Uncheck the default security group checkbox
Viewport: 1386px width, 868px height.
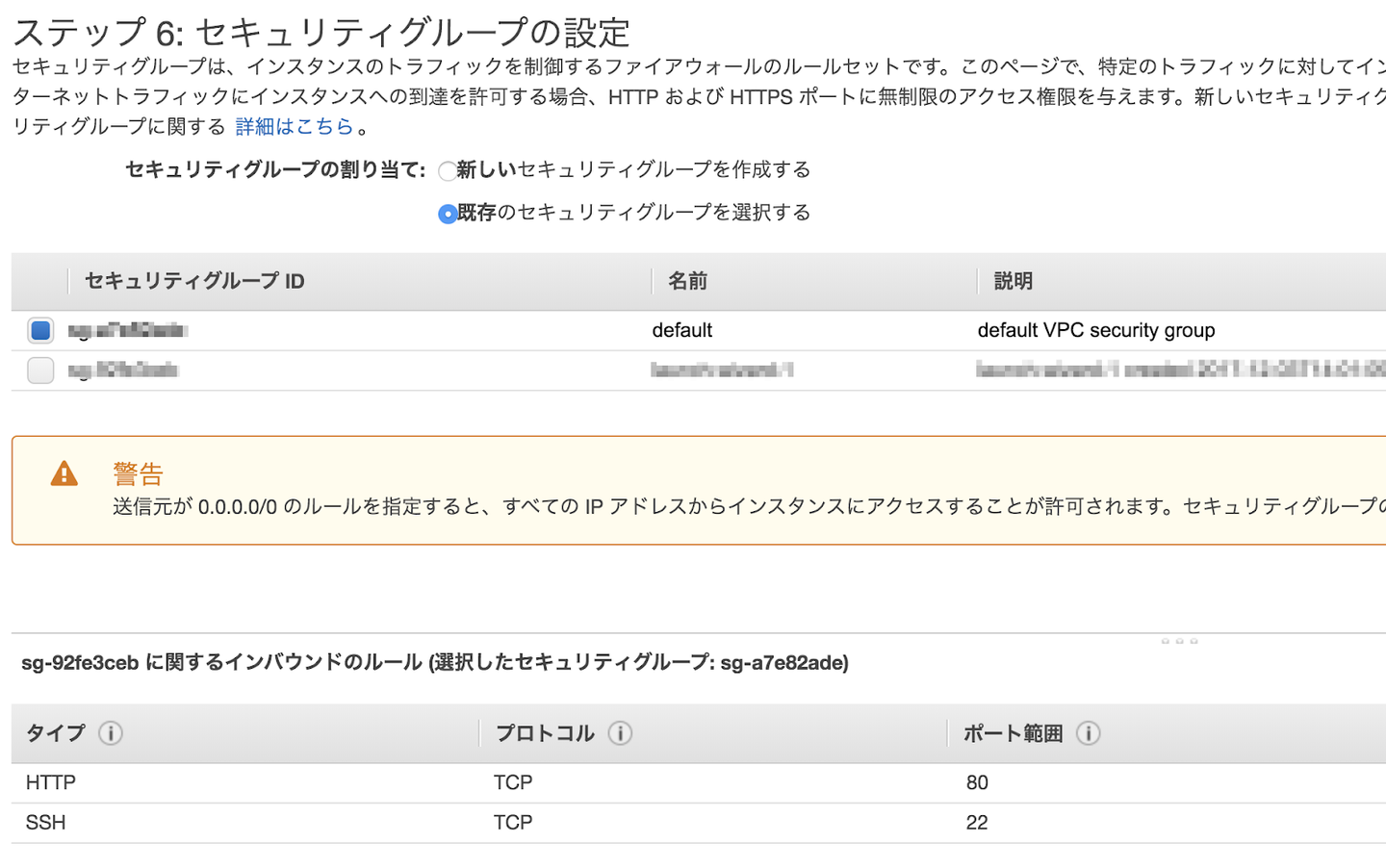pos(40,331)
